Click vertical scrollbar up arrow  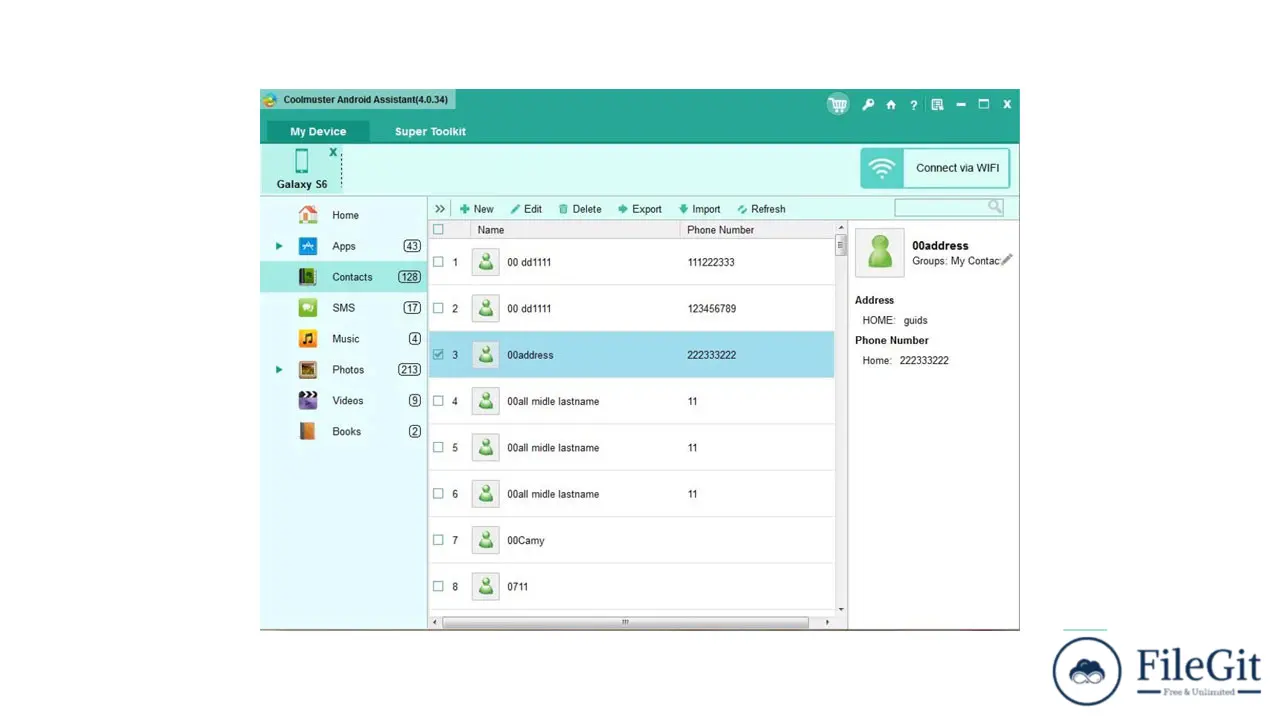click(x=840, y=229)
